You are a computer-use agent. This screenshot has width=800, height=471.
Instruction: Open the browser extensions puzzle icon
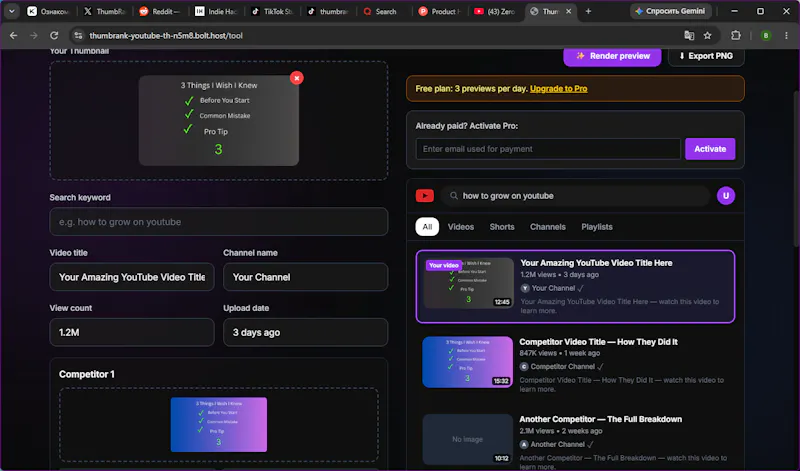[x=735, y=35]
